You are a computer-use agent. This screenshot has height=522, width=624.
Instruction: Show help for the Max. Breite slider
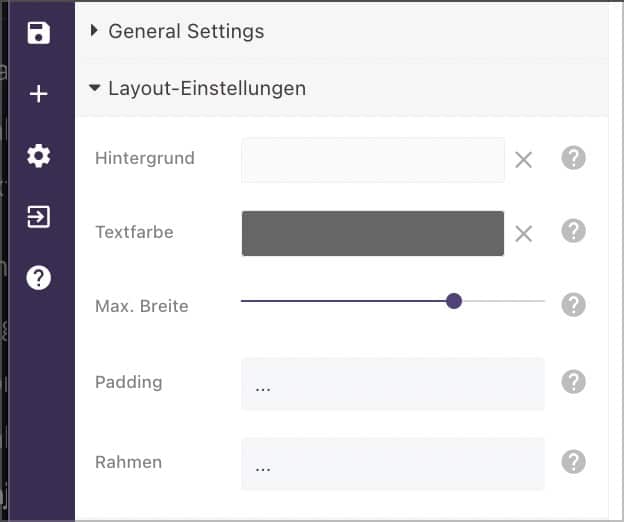tap(573, 305)
